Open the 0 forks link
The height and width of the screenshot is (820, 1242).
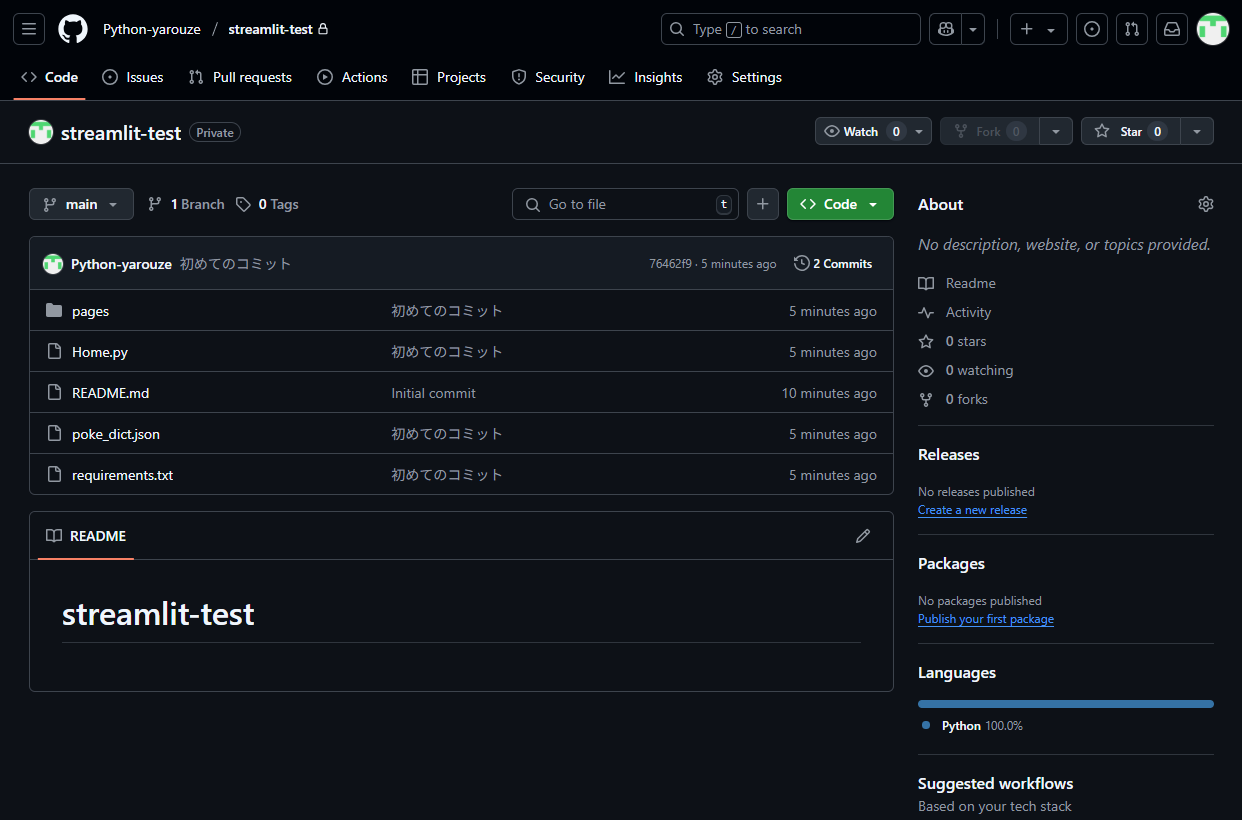pos(953,399)
